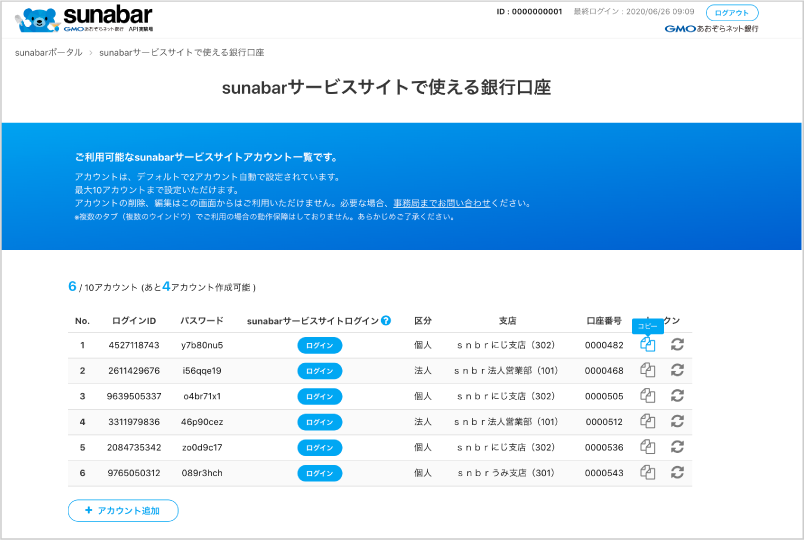The height and width of the screenshot is (540, 804).
Task: Refresh token for account 0000468
Action: pyautogui.click(x=677, y=370)
